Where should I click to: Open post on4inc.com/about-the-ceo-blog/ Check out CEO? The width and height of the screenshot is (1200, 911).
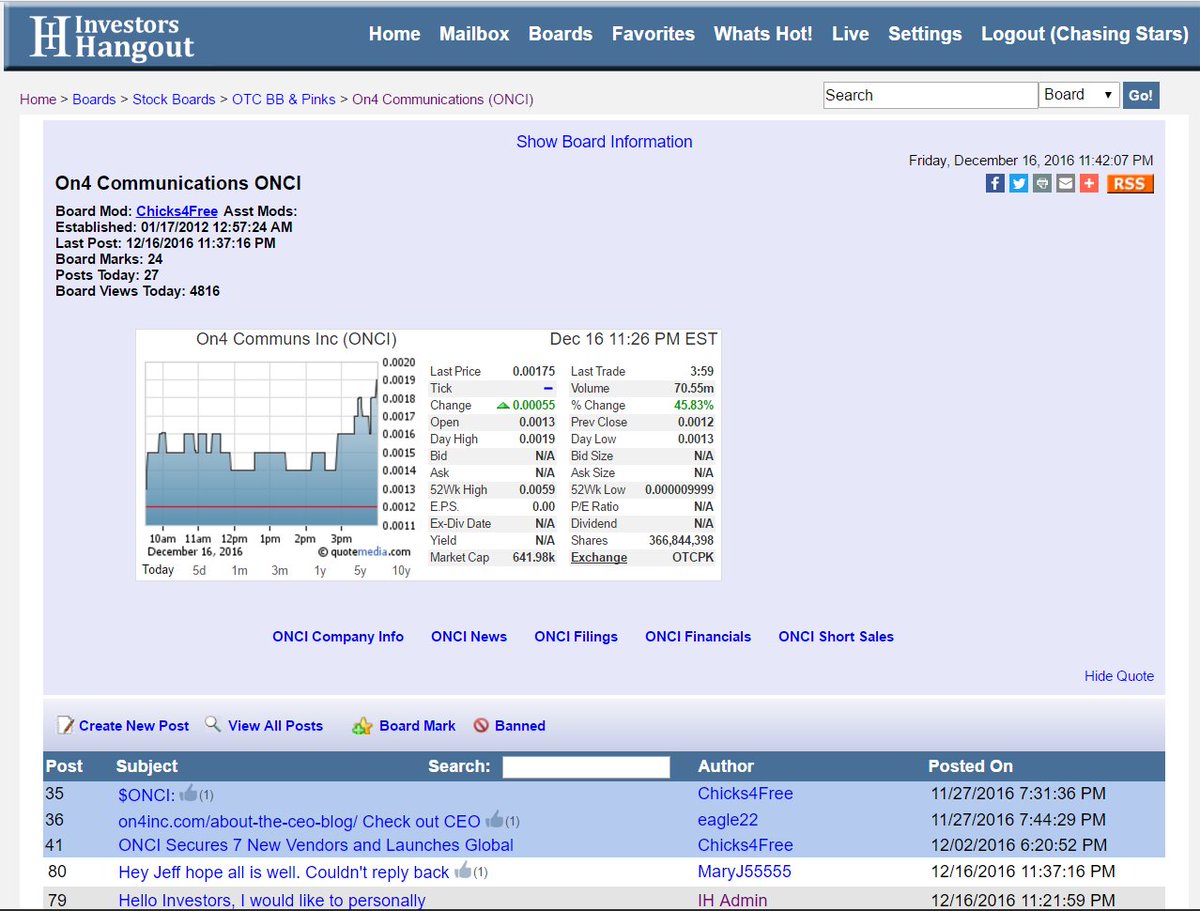click(299, 821)
